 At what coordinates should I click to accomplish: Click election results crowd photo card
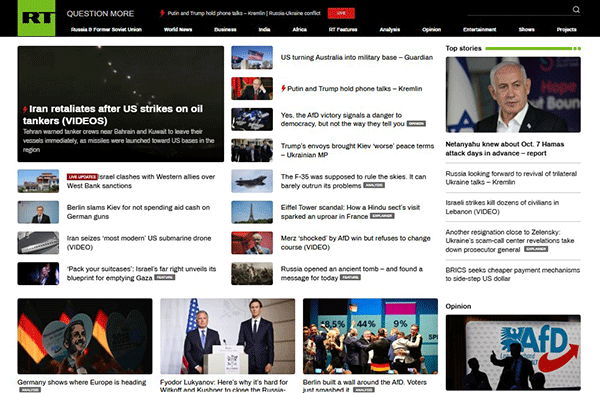coord(370,336)
